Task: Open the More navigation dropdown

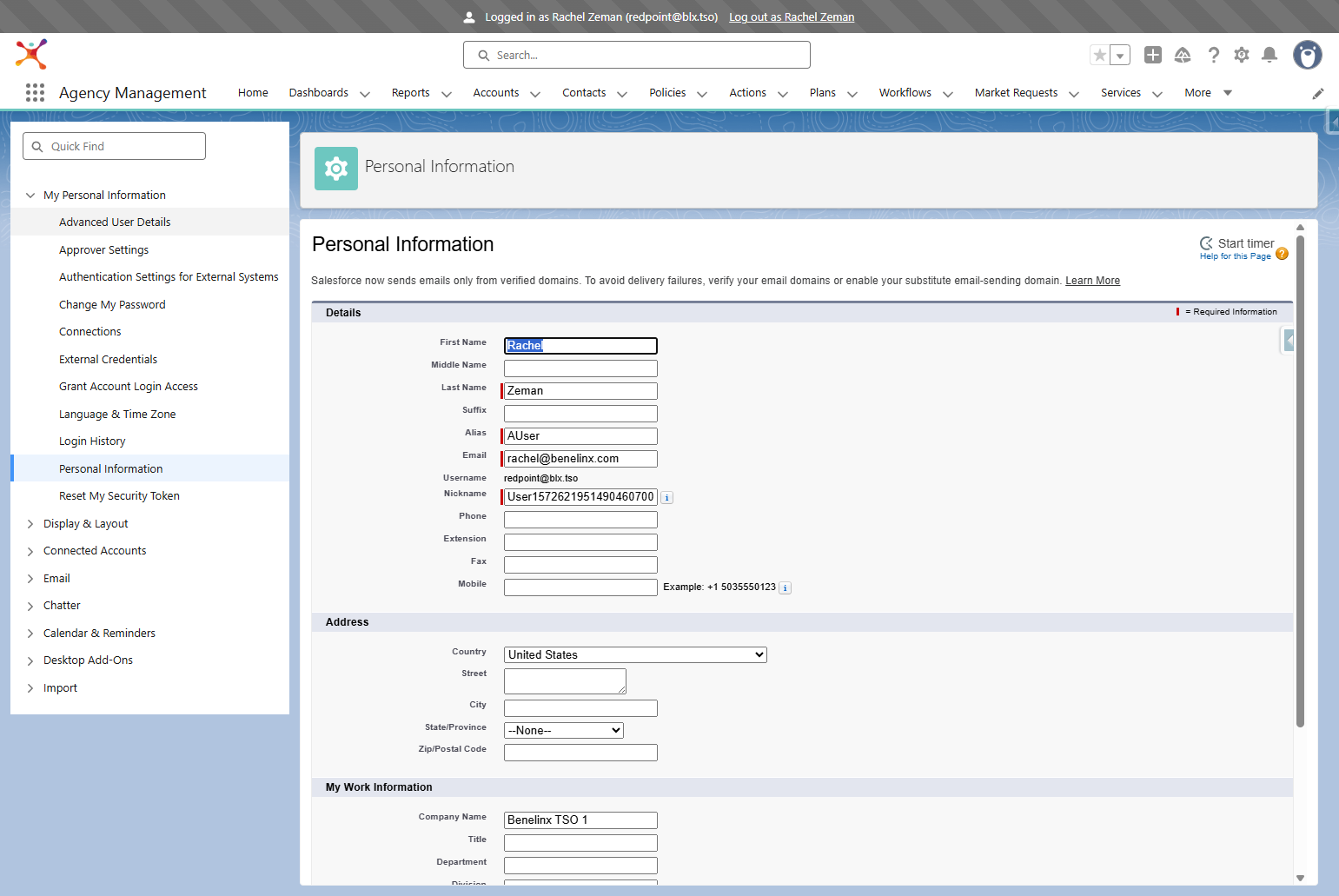Action: 1208,93
